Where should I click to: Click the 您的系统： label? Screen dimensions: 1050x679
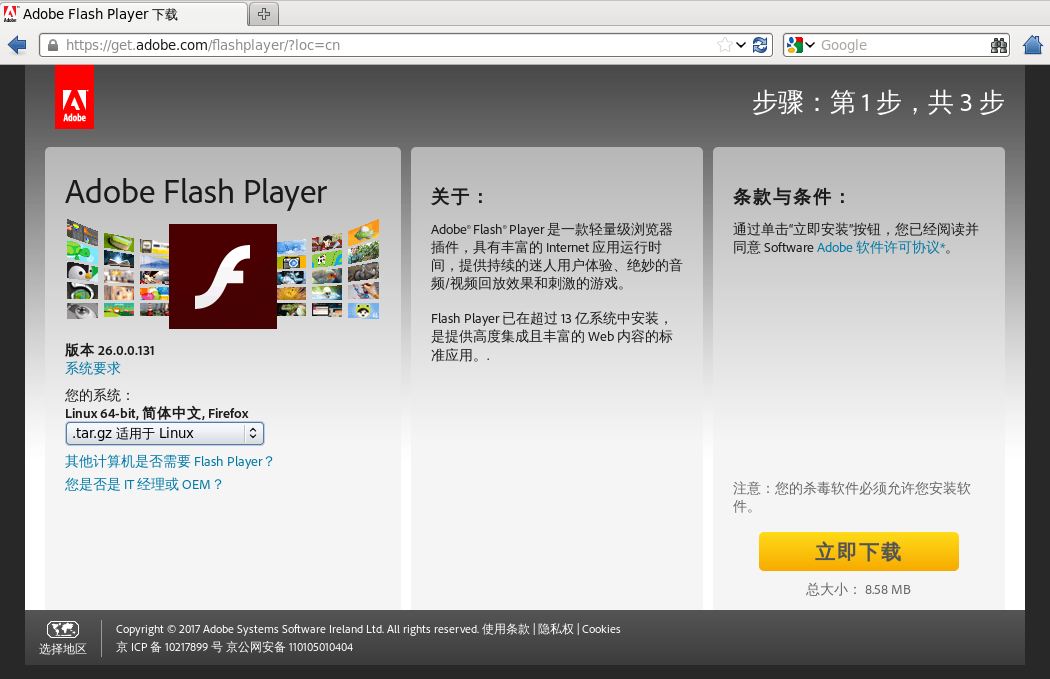point(98,395)
